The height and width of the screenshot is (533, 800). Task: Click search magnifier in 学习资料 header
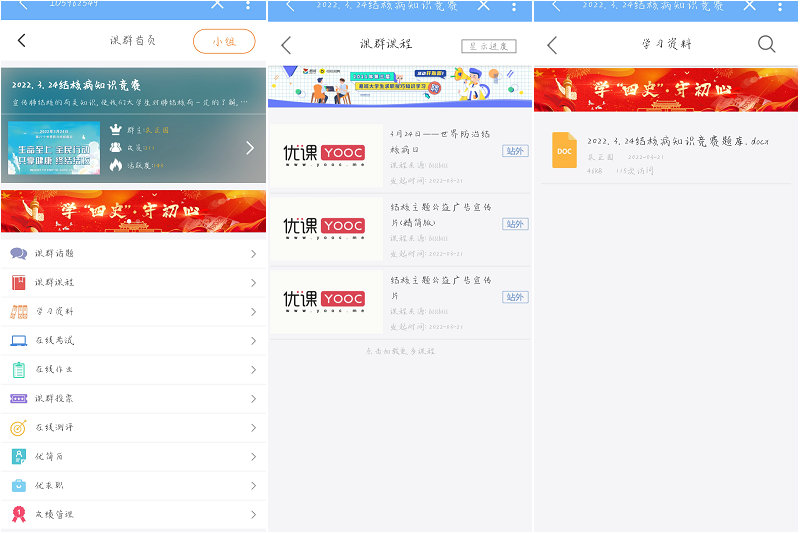pyautogui.click(x=766, y=45)
